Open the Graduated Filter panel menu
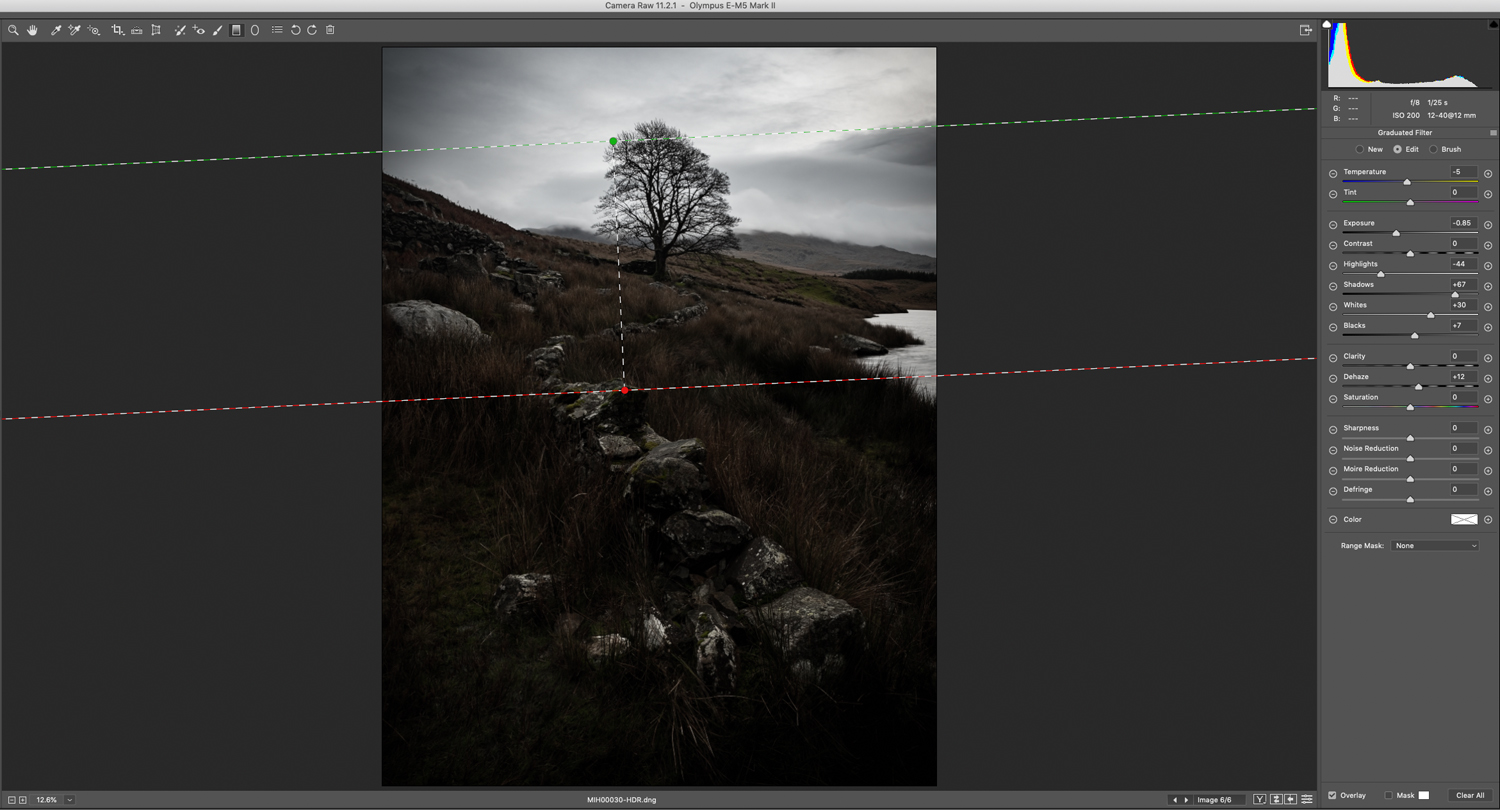1500x810 pixels. point(1493,133)
